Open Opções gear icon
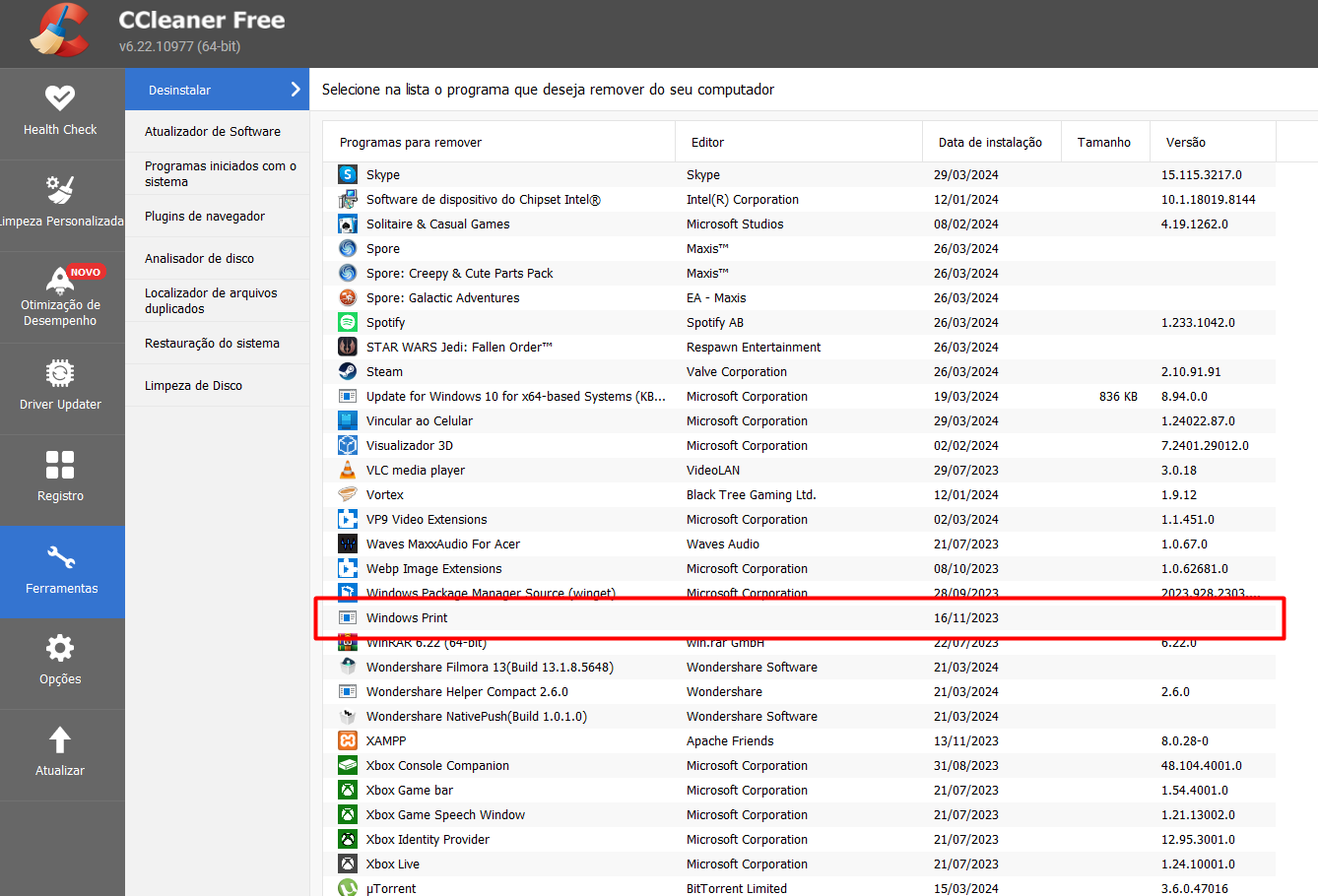 [60, 648]
